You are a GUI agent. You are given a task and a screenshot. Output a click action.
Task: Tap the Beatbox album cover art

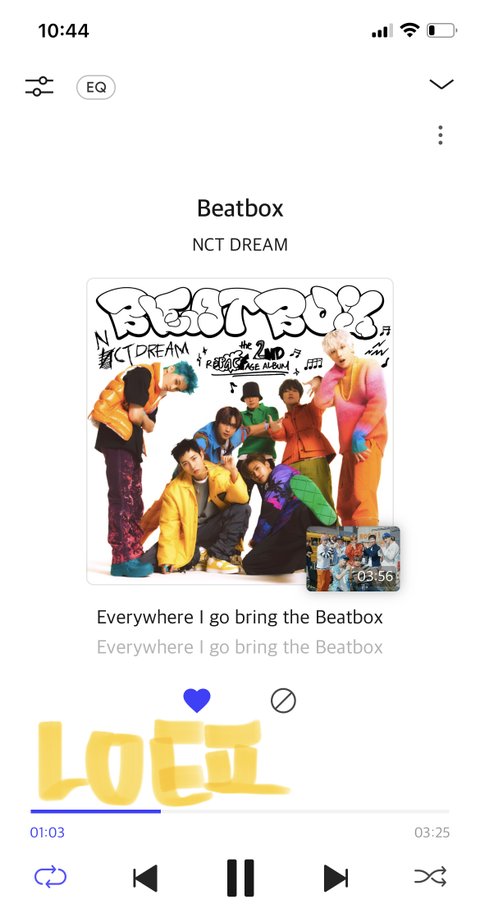(x=240, y=431)
